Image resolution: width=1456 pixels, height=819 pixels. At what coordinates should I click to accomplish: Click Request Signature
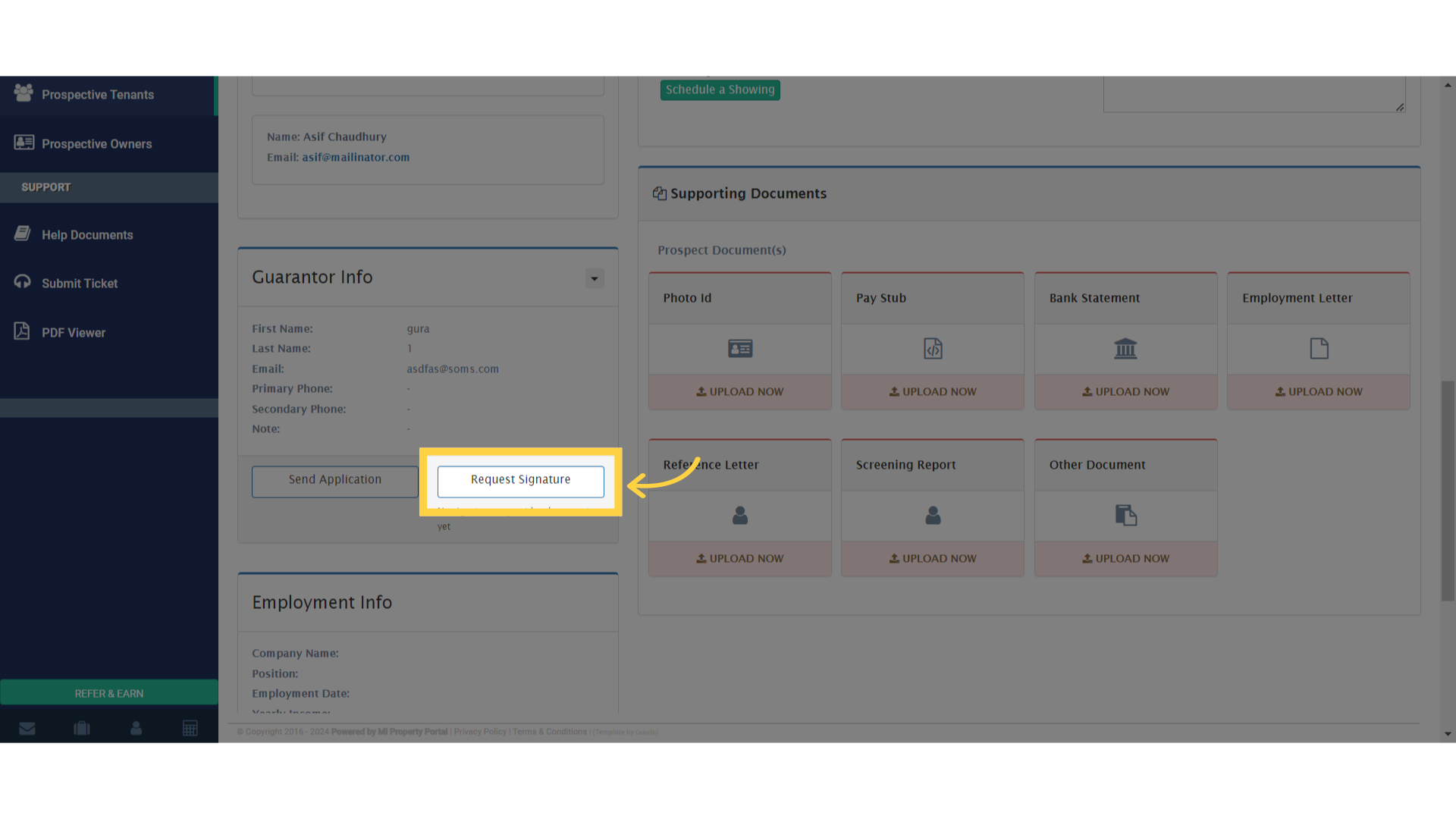coord(520,479)
